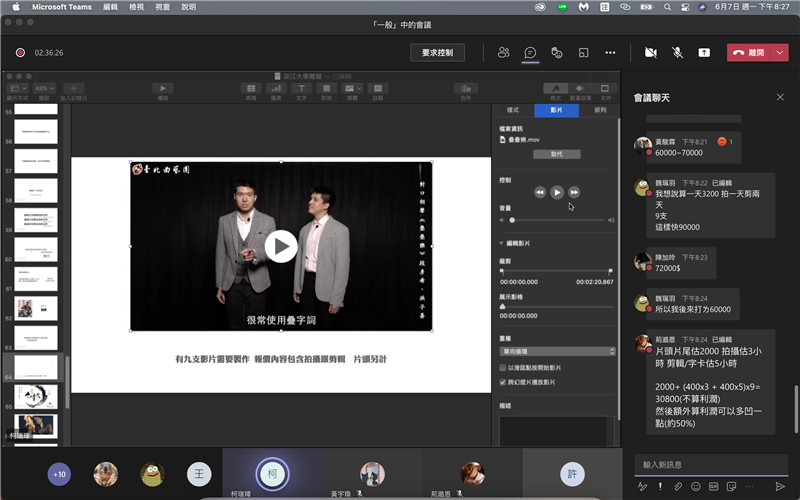Click the 要求控制 button
800x500 pixels.
437,52
